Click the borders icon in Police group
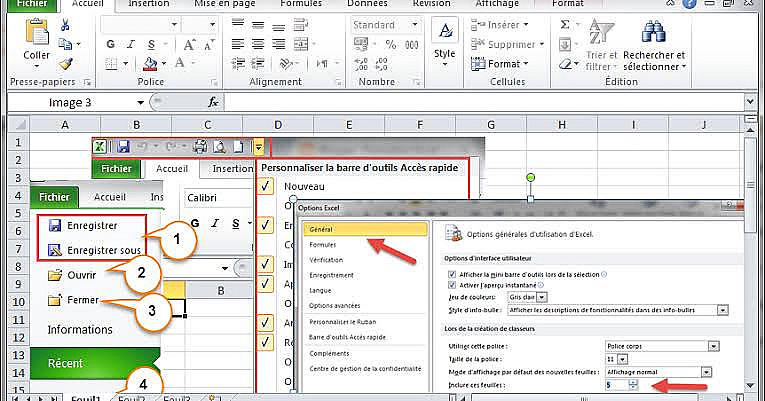 coord(112,63)
